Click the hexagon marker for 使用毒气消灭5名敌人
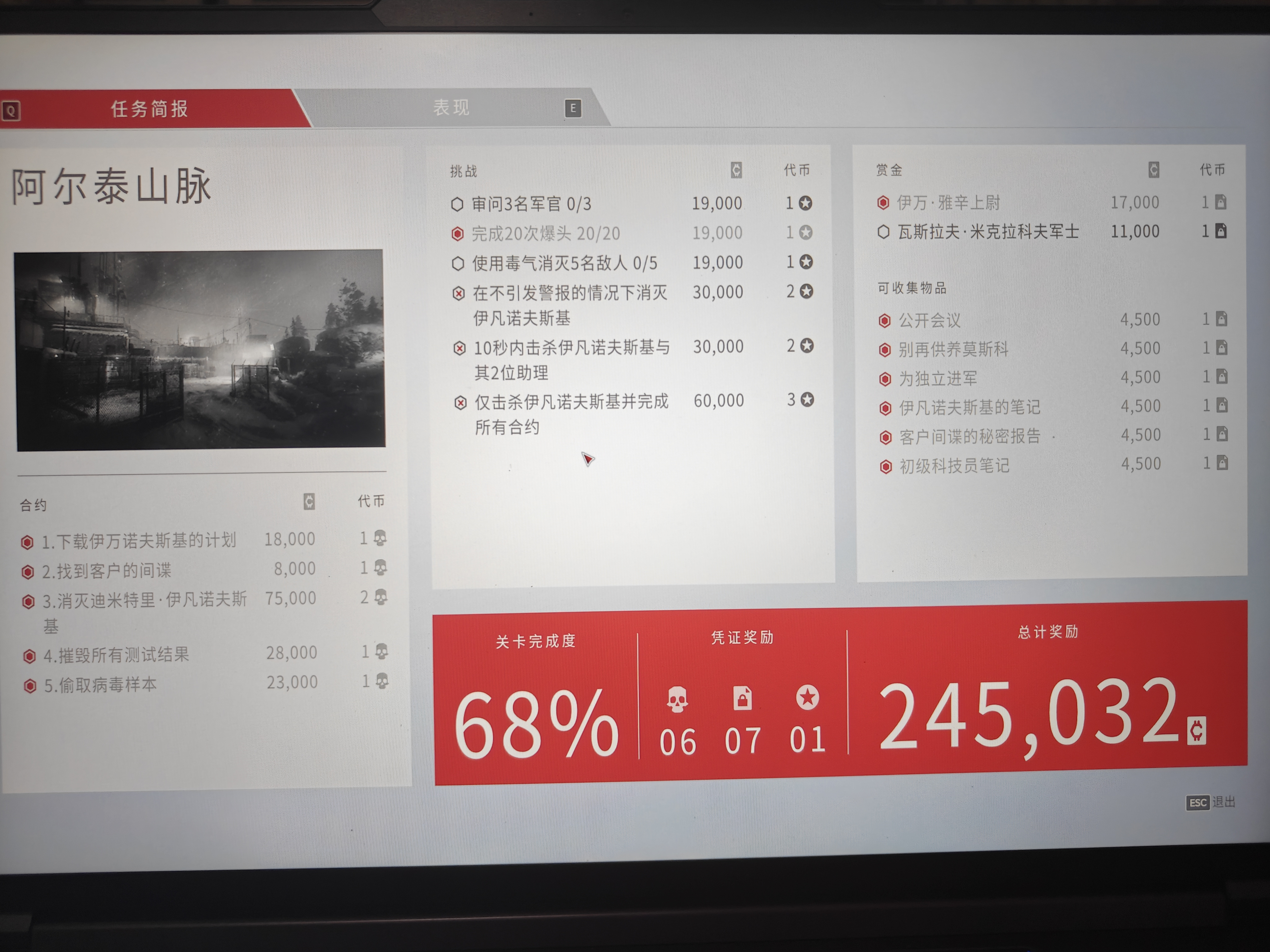Image resolution: width=1270 pixels, height=952 pixels. pyautogui.click(x=458, y=263)
